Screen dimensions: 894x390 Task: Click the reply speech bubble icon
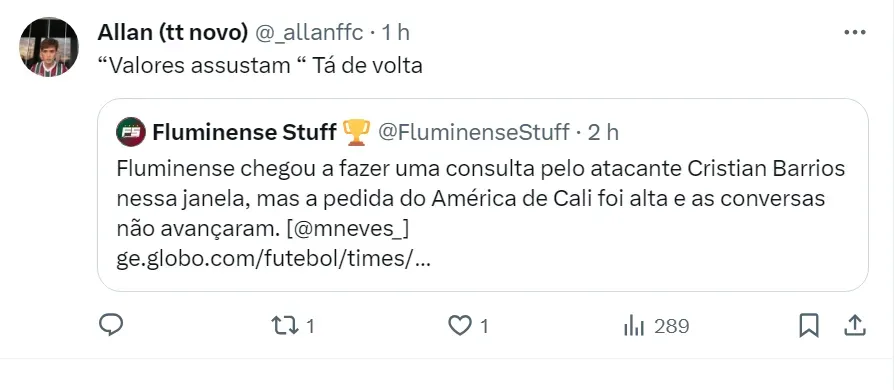tap(111, 326)
